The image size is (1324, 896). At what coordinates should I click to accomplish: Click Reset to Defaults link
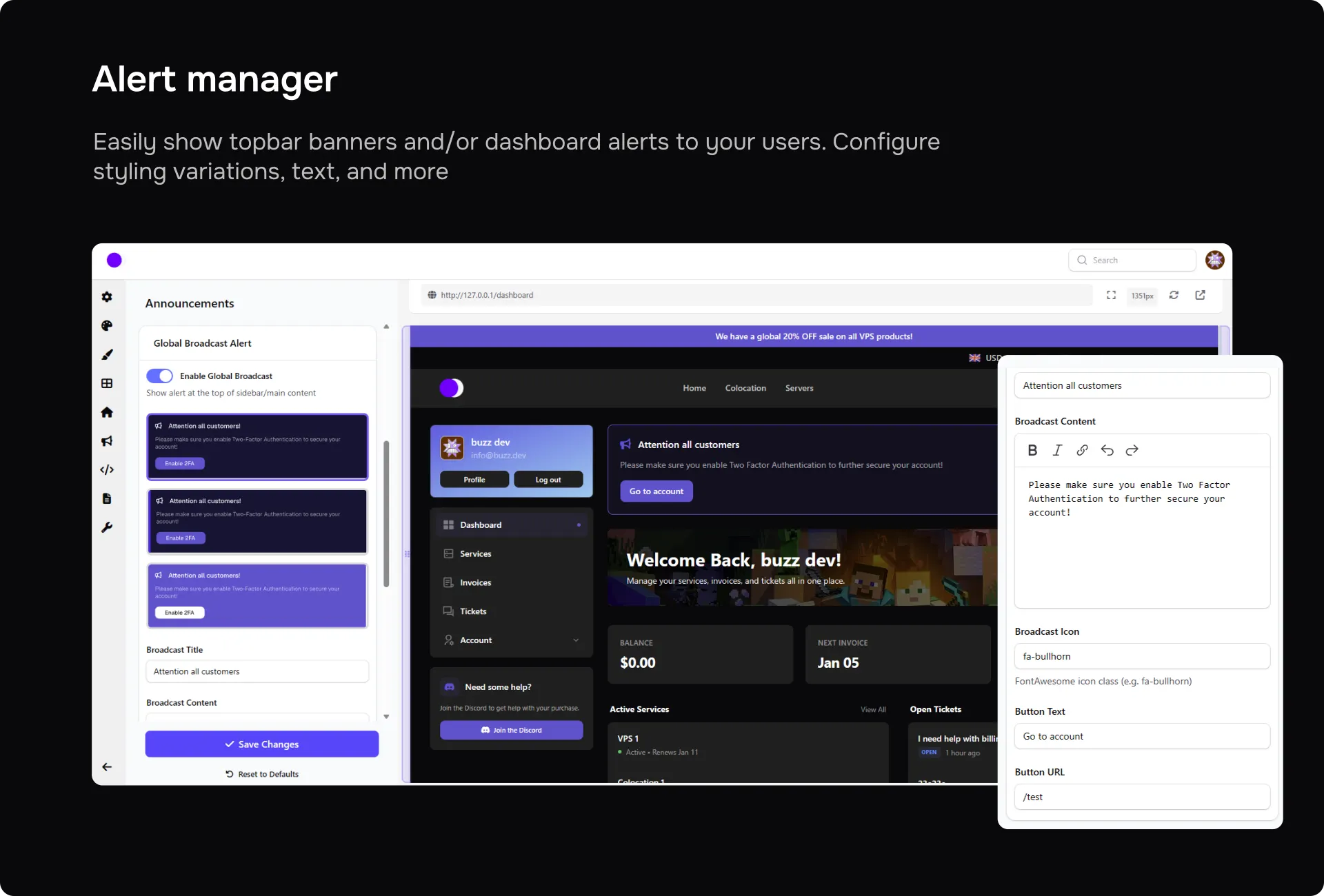(x=262, y=774)
